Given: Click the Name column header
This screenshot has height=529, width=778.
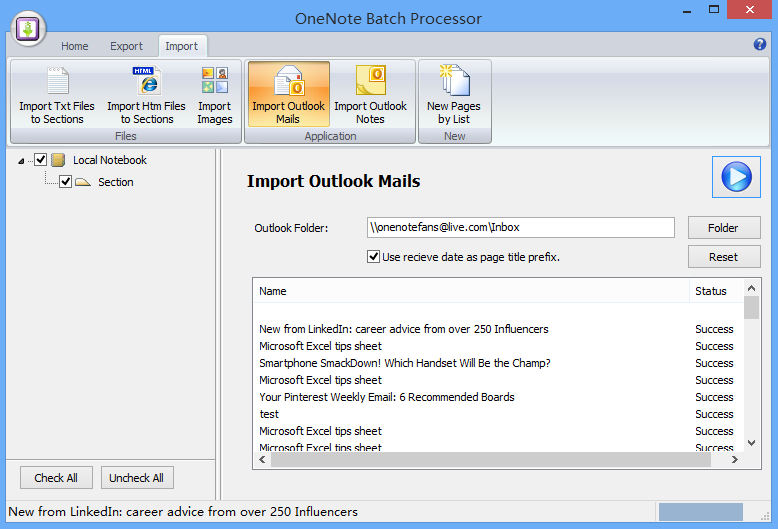Looking at the screenshot, I should tap(471, 291).
